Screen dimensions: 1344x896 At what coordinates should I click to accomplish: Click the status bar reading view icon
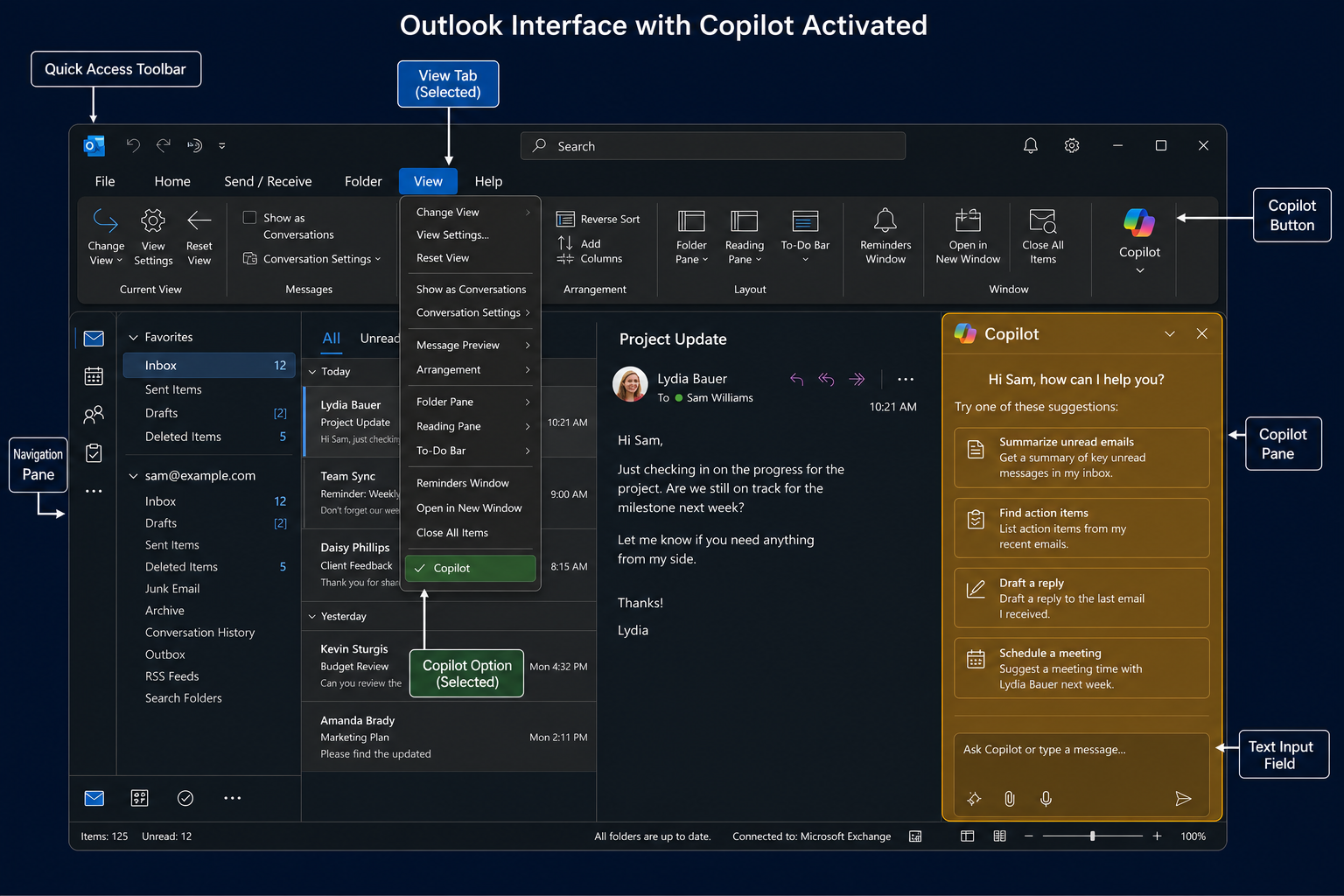point(999,836)
